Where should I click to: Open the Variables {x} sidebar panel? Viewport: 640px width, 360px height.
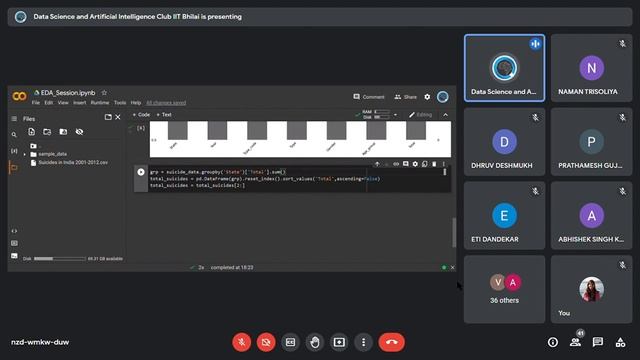tap(14, 151)
